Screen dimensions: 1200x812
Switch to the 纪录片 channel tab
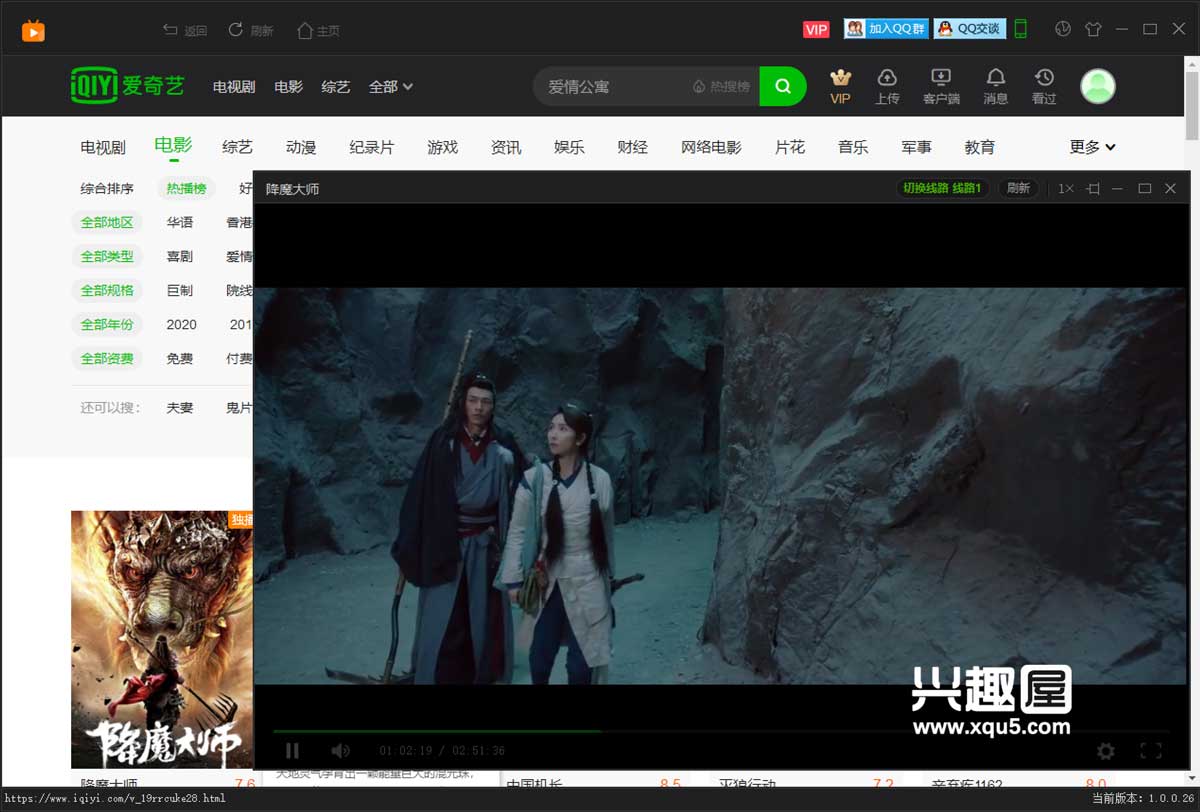click(x=372, y=148)
